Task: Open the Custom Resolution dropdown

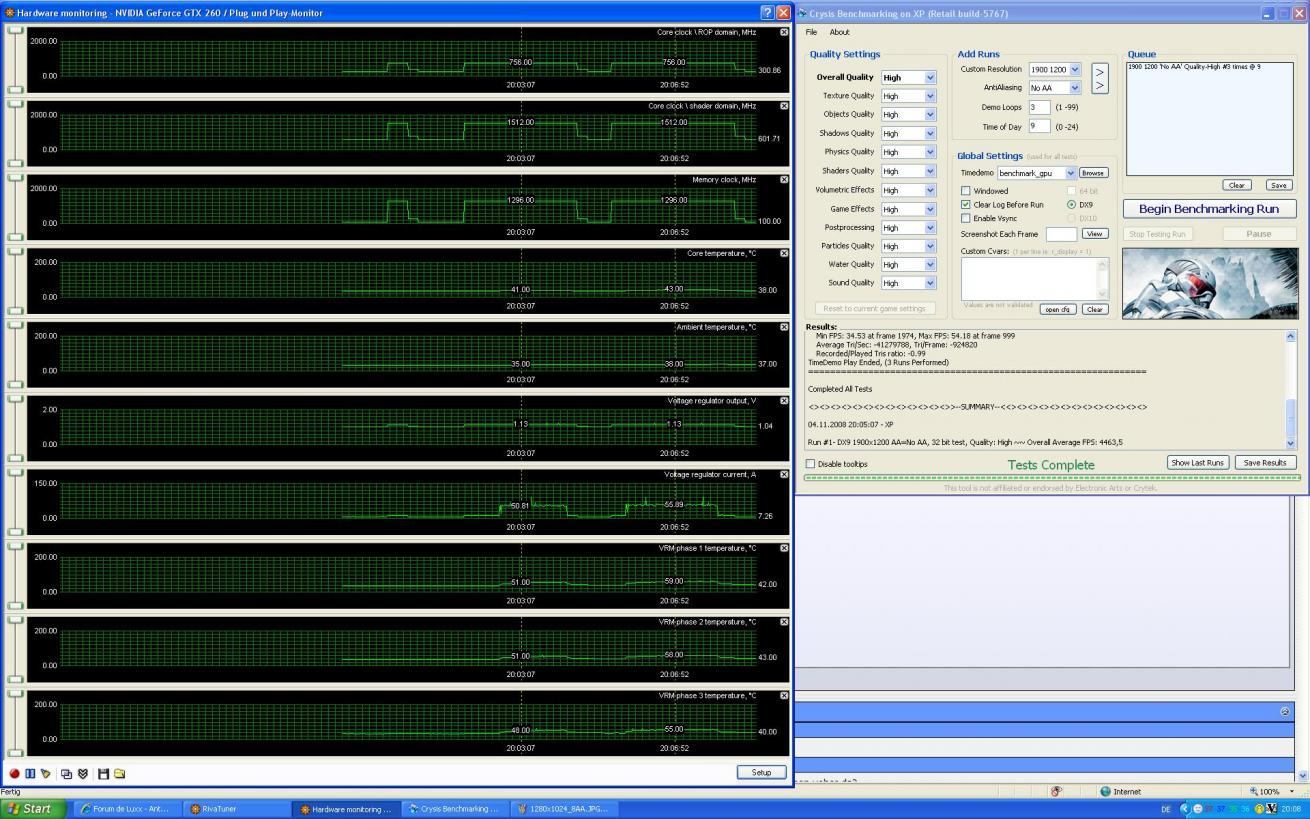Action: [x=1075, y=70]
